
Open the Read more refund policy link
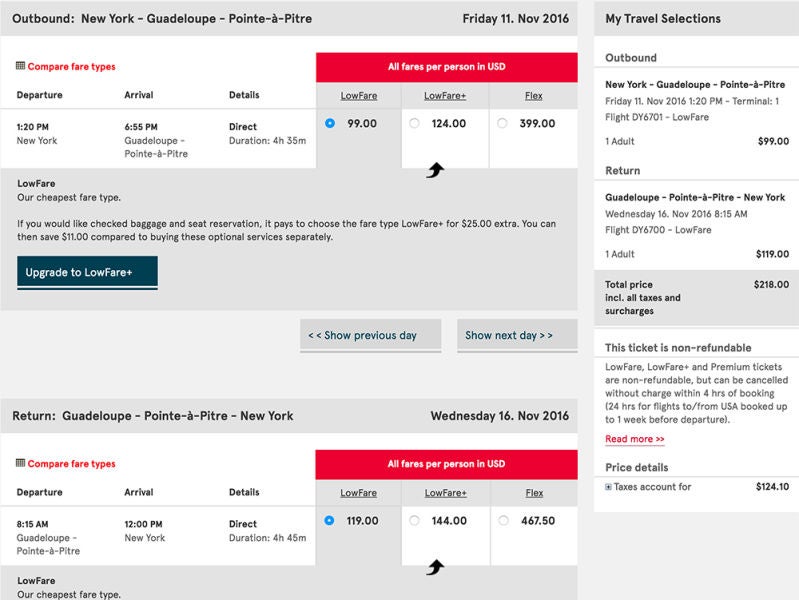click(634, 439)
